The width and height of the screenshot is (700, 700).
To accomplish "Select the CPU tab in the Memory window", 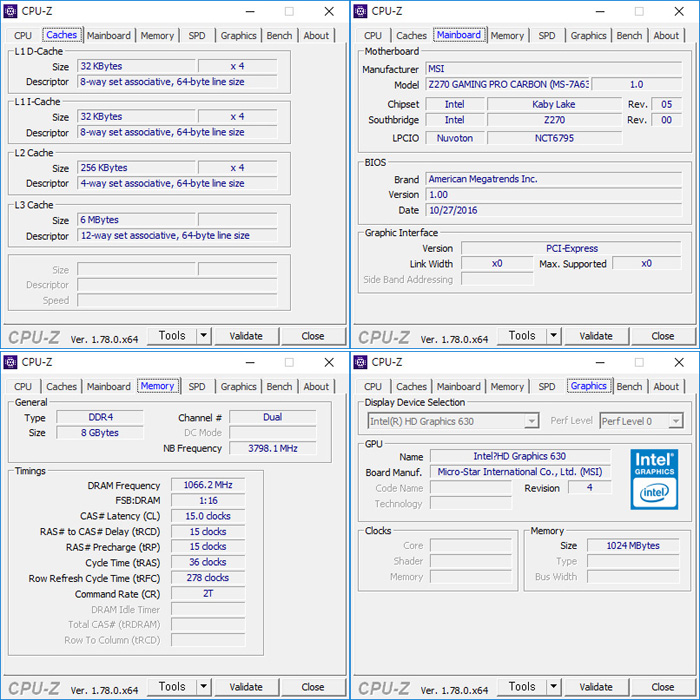I will pyautogui.click(x=23, y=386).
